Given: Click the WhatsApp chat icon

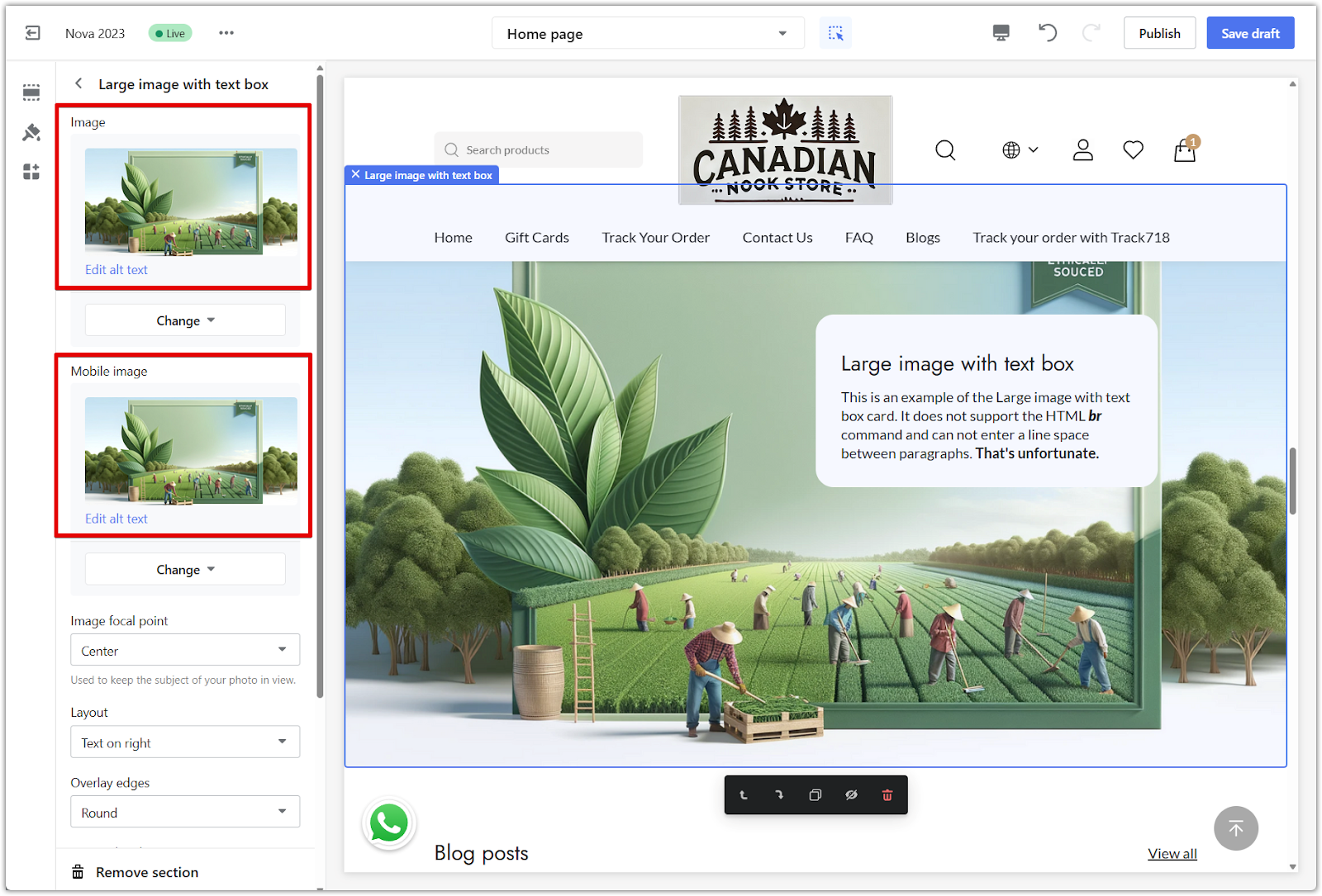Looking at the screenshot, I should pyautogui.click(x=388, y=823).
